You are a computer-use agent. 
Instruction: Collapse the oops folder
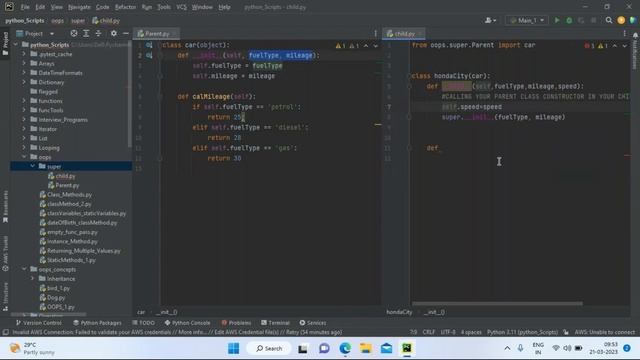[x=24, y=157]
